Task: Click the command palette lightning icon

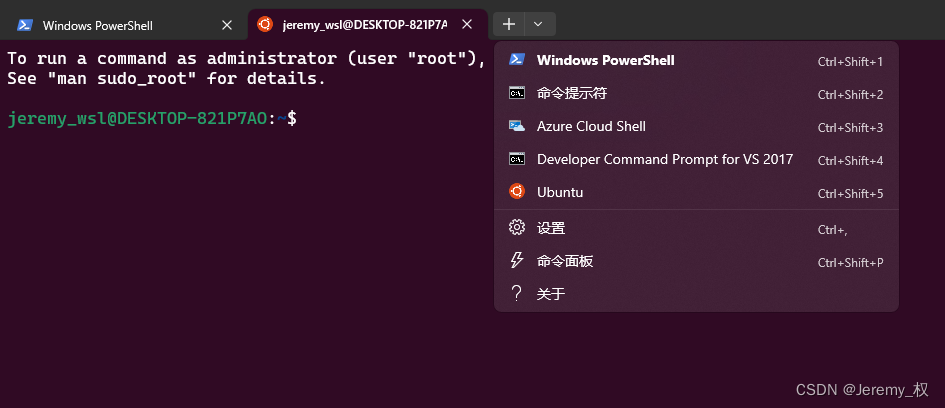Action: pos(516,260)
